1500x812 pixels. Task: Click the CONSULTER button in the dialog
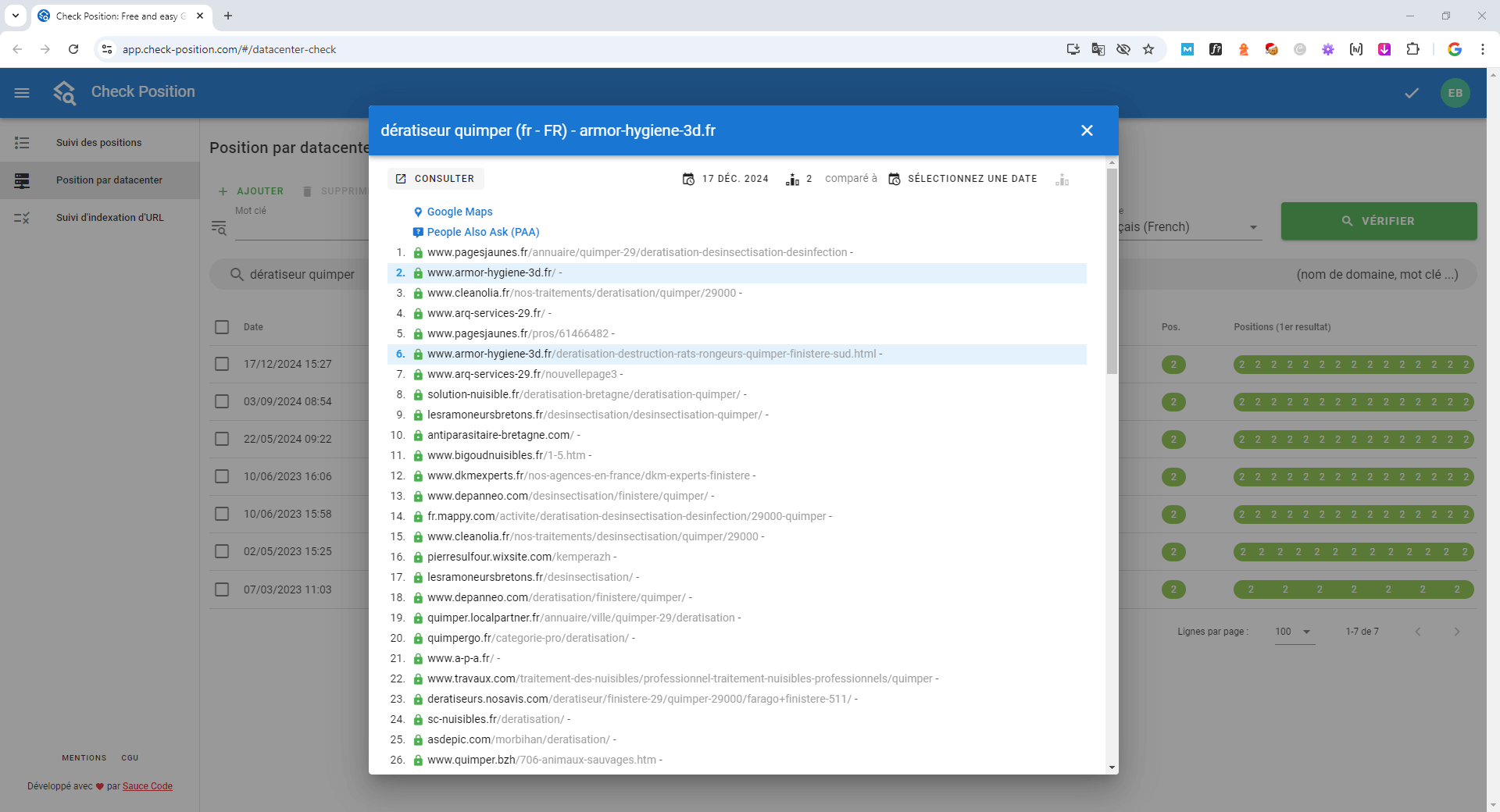pos(436,179)
